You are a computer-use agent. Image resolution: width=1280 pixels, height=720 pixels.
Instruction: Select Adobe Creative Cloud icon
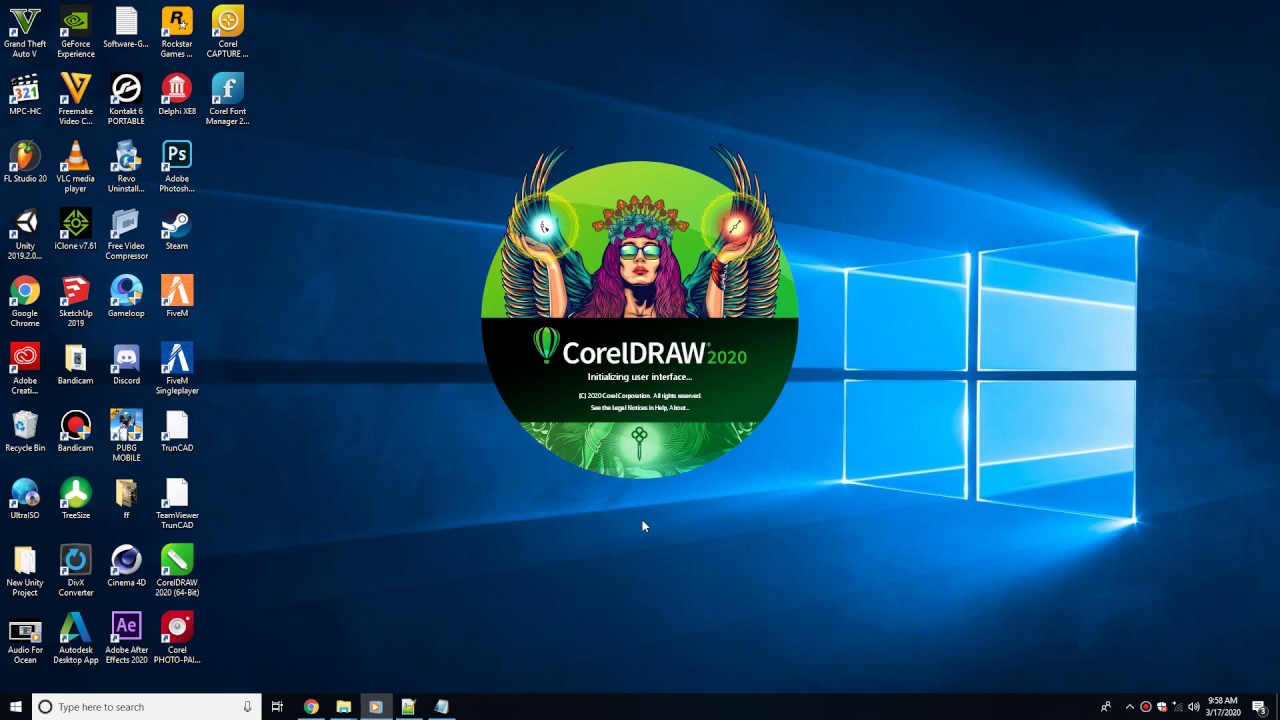pos(25,368)
